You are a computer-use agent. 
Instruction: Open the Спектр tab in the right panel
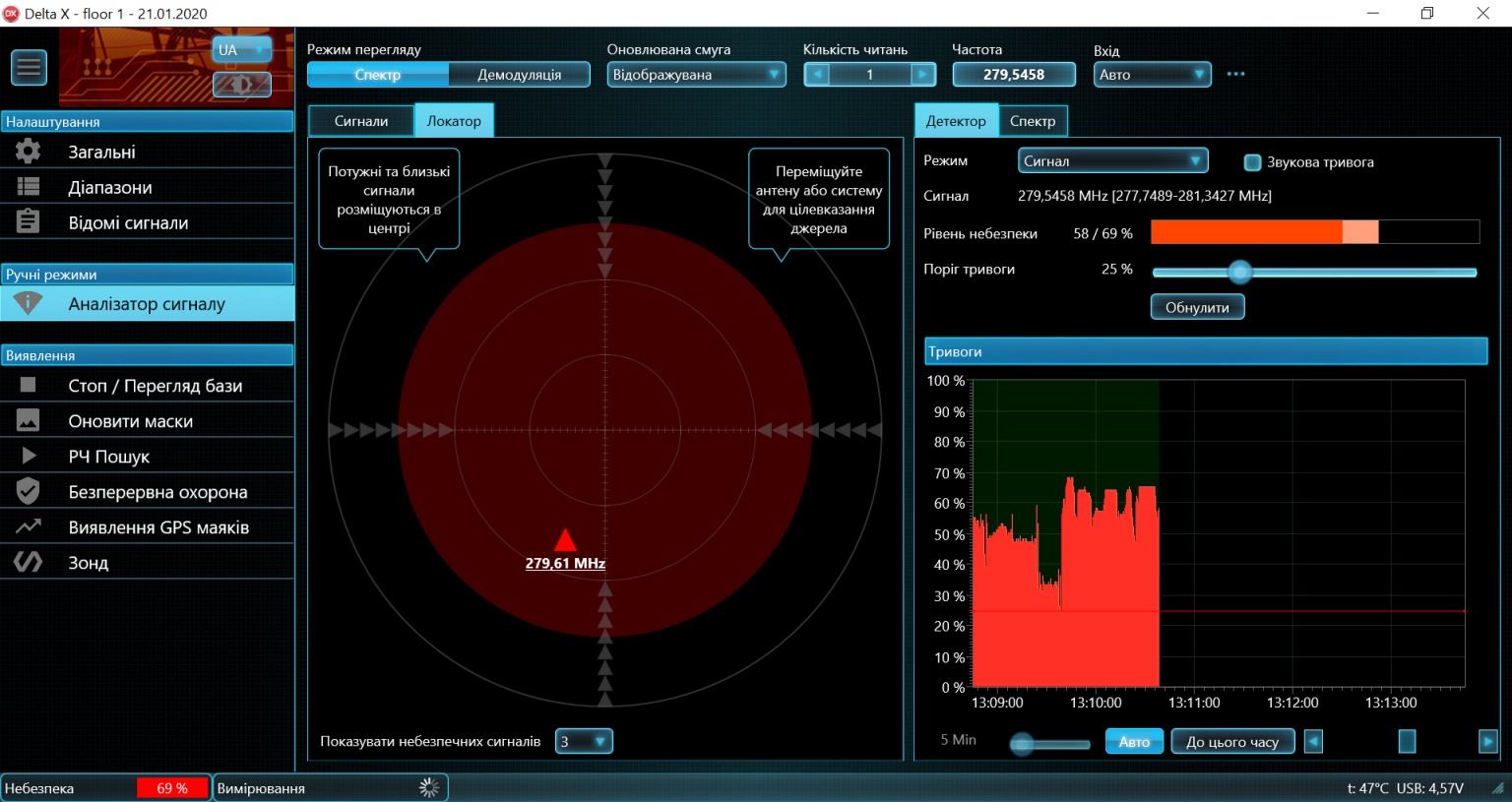pos(1032,121)
